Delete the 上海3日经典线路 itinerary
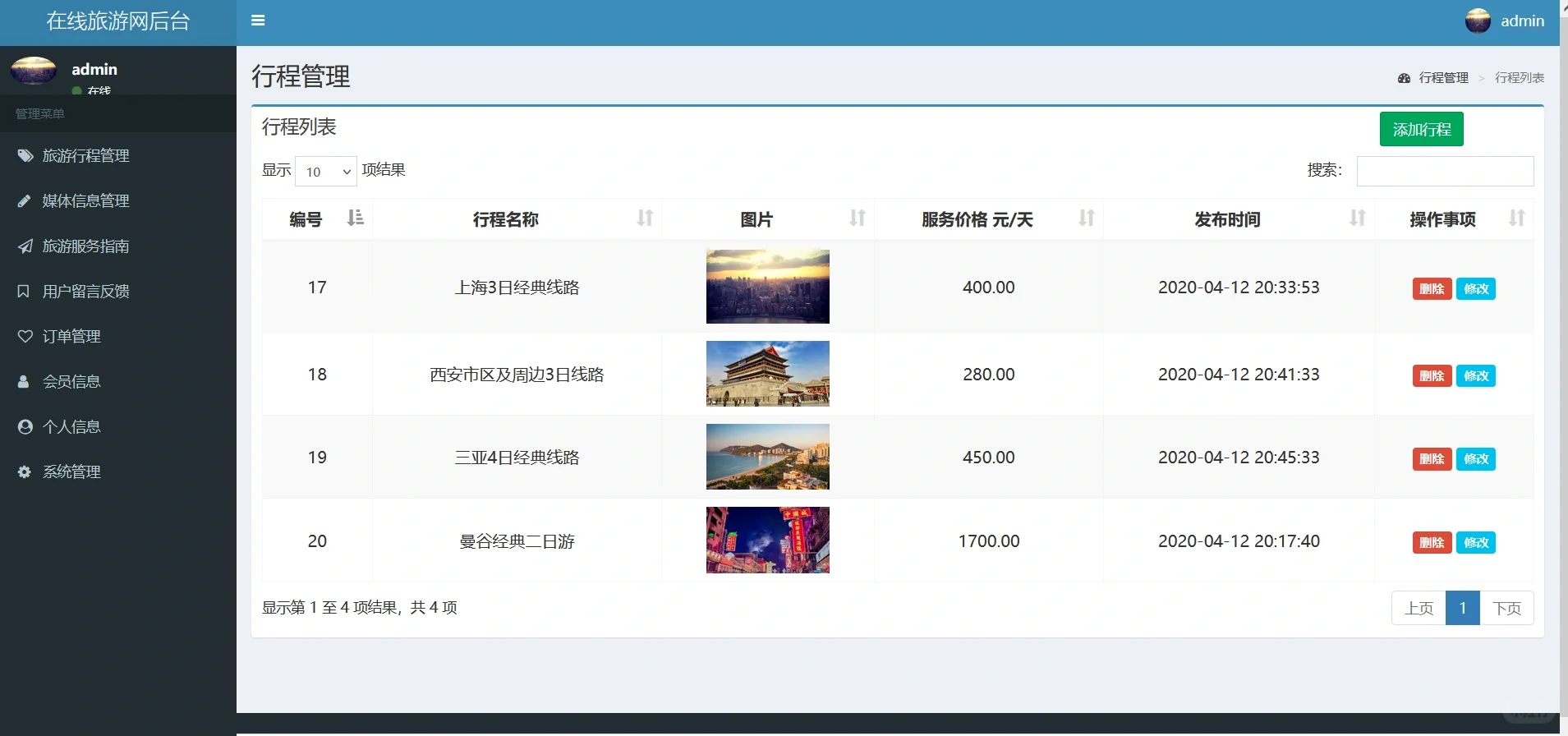 coord(1432,288)
